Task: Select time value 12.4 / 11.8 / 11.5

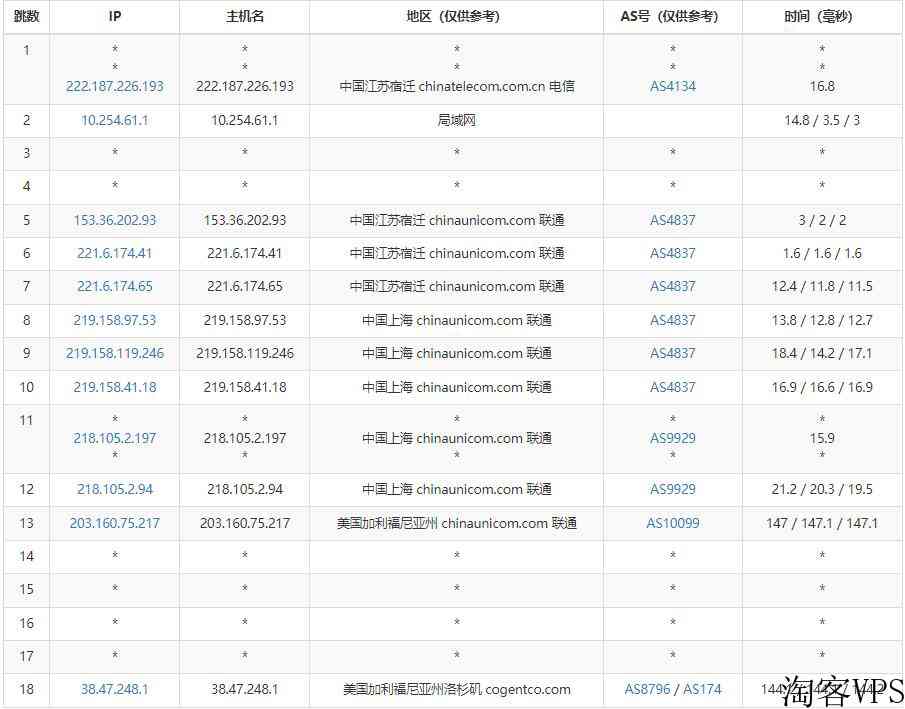Action: pos(822,286)
